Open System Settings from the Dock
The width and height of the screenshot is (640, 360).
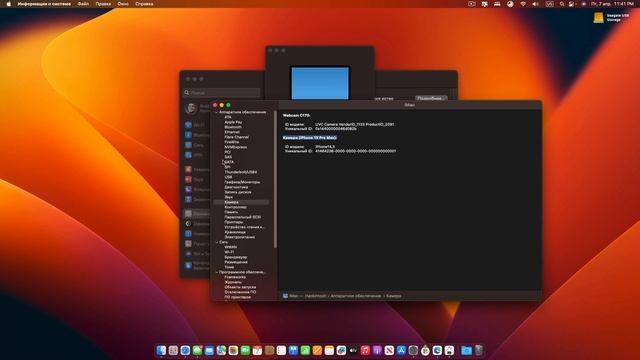413,350
